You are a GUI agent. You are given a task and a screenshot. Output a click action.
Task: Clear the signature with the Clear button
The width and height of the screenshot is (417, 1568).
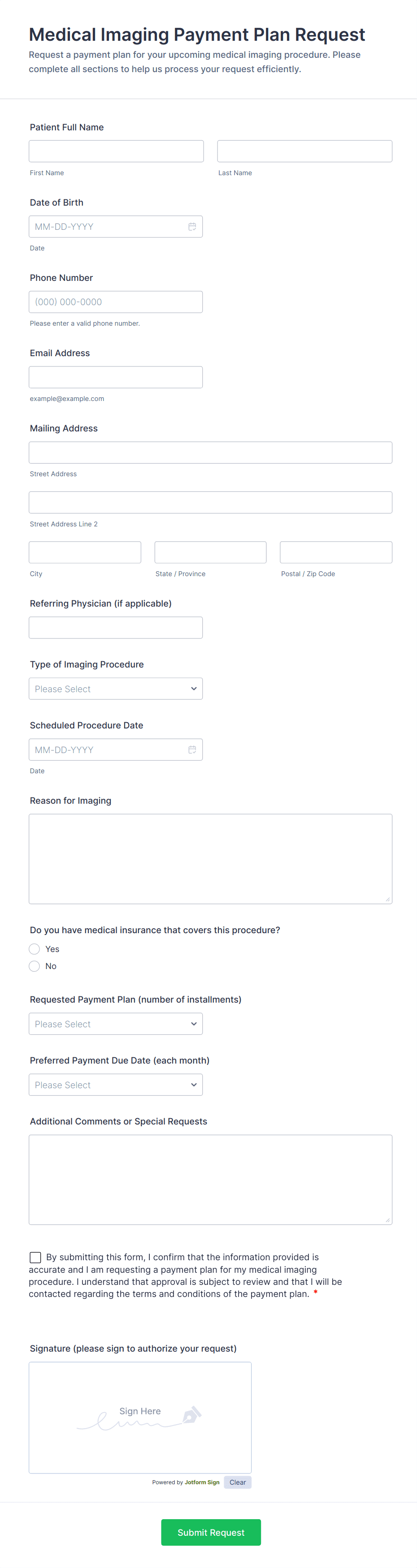[x=237, y=1482]
